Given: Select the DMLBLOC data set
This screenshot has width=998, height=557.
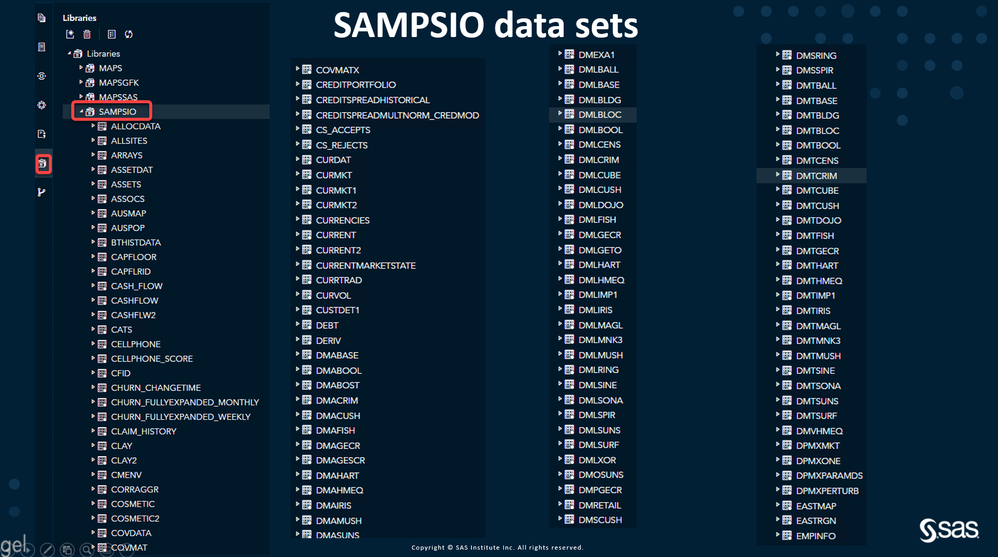Looking at the screenshot, I should (x=600, y=115).
